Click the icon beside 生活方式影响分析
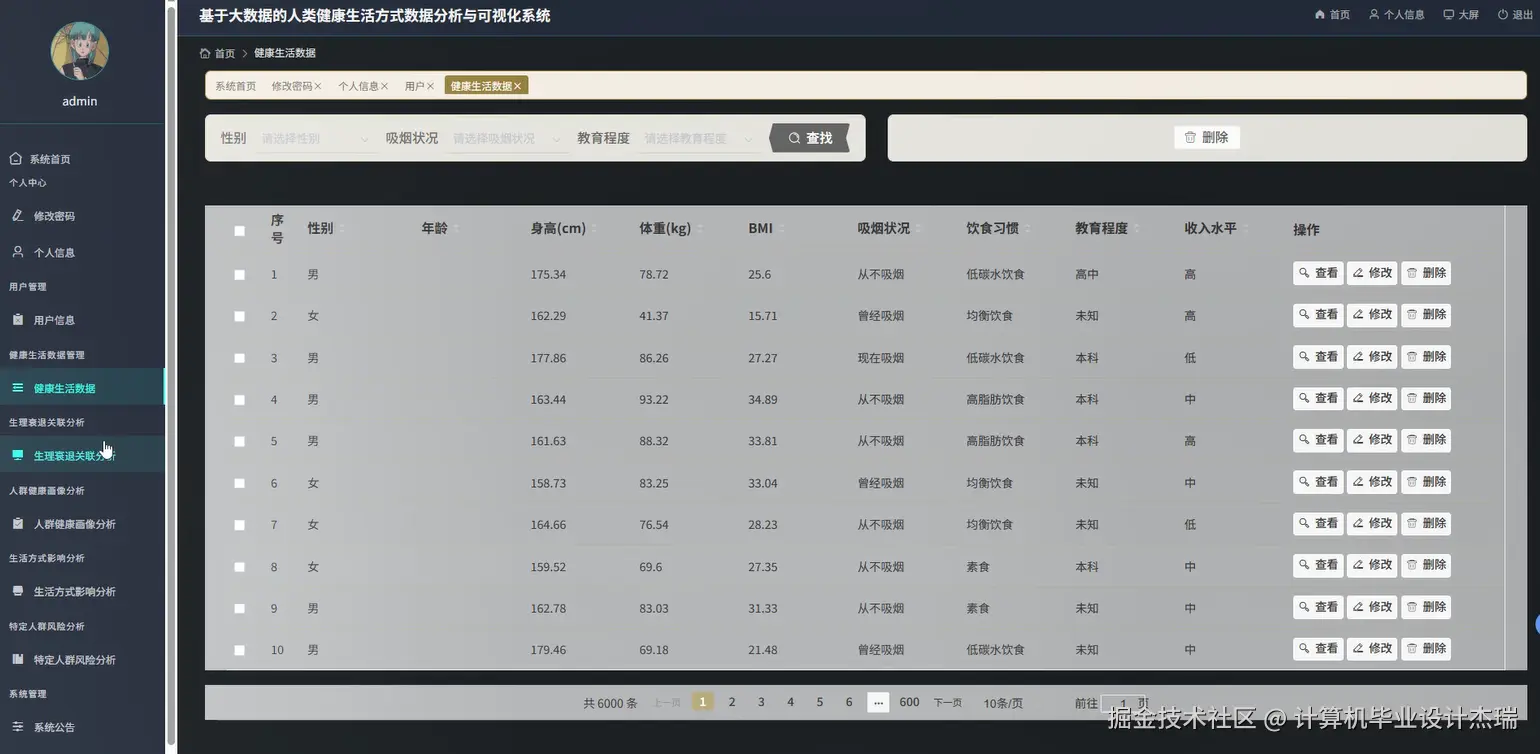The height and width of the screenshot is (754, 1540). click(17, 591)
